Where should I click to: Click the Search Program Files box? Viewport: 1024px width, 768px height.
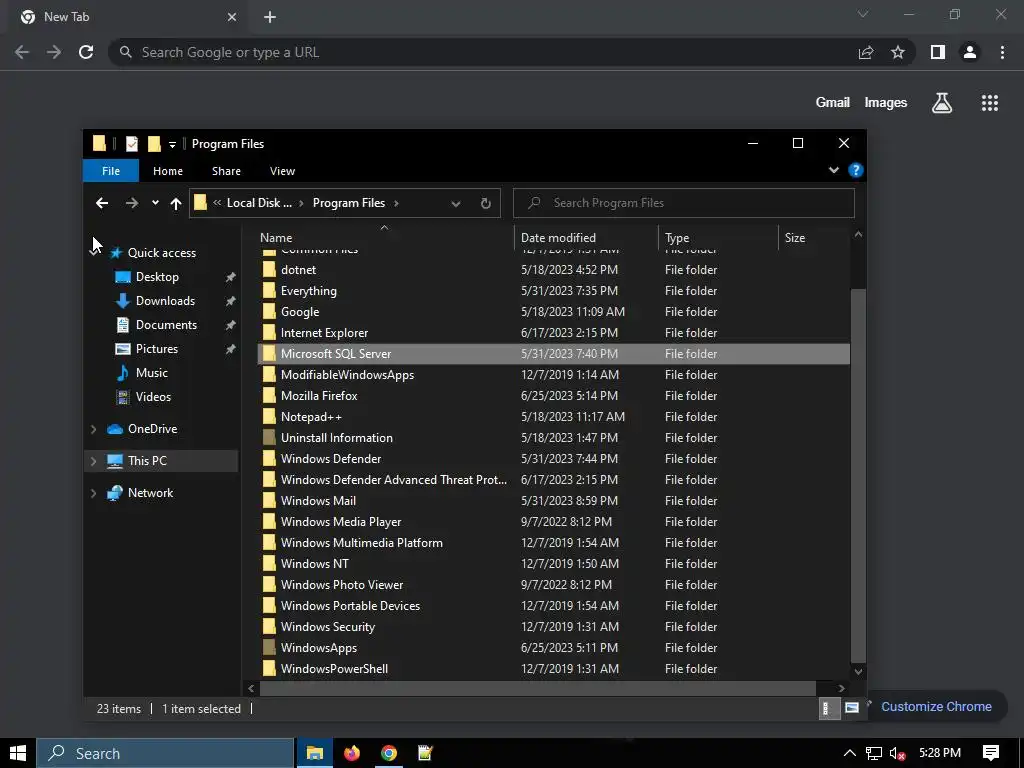(x=684, y=203)
